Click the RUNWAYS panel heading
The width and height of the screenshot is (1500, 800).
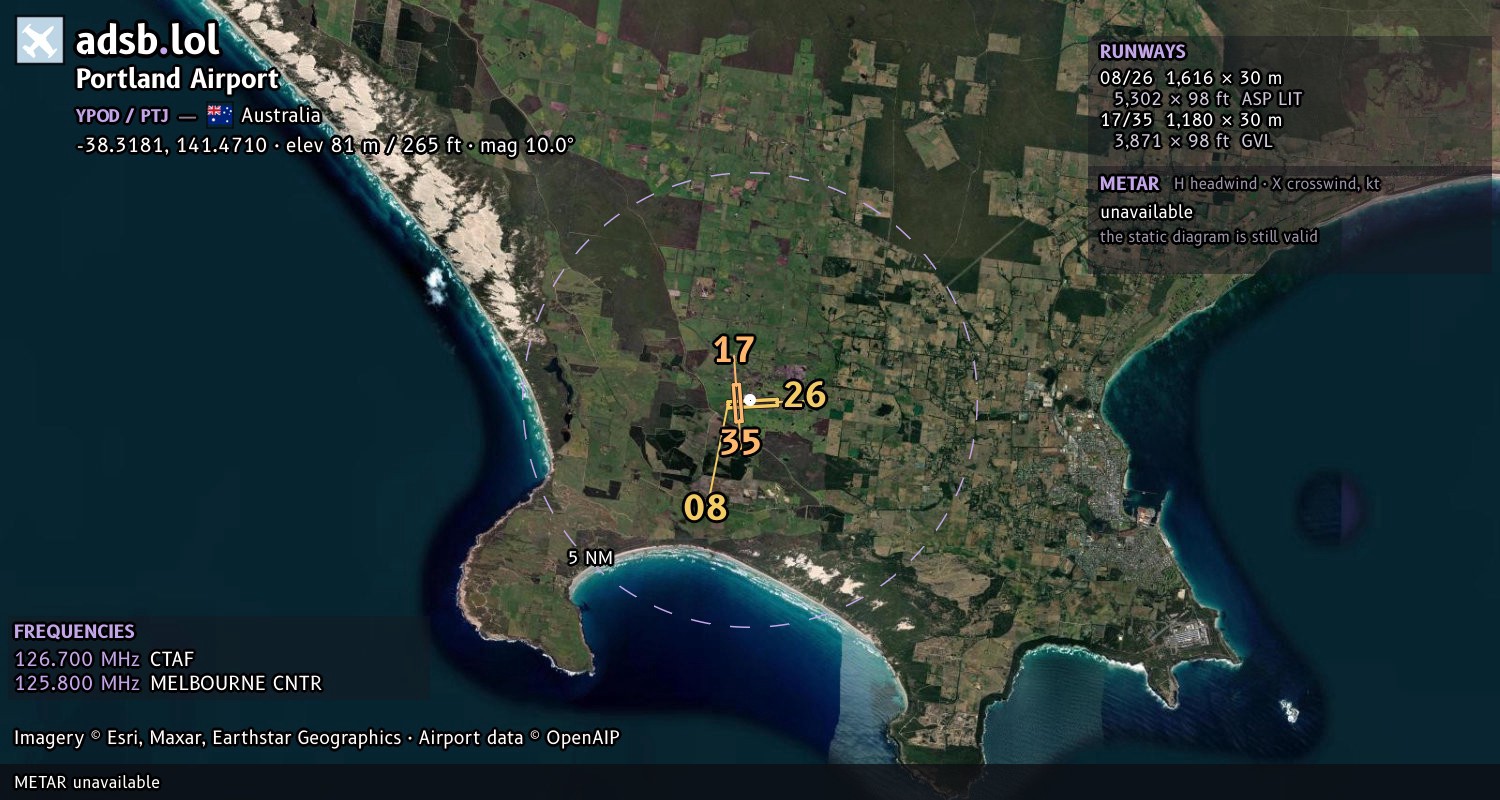[1142, 52]
